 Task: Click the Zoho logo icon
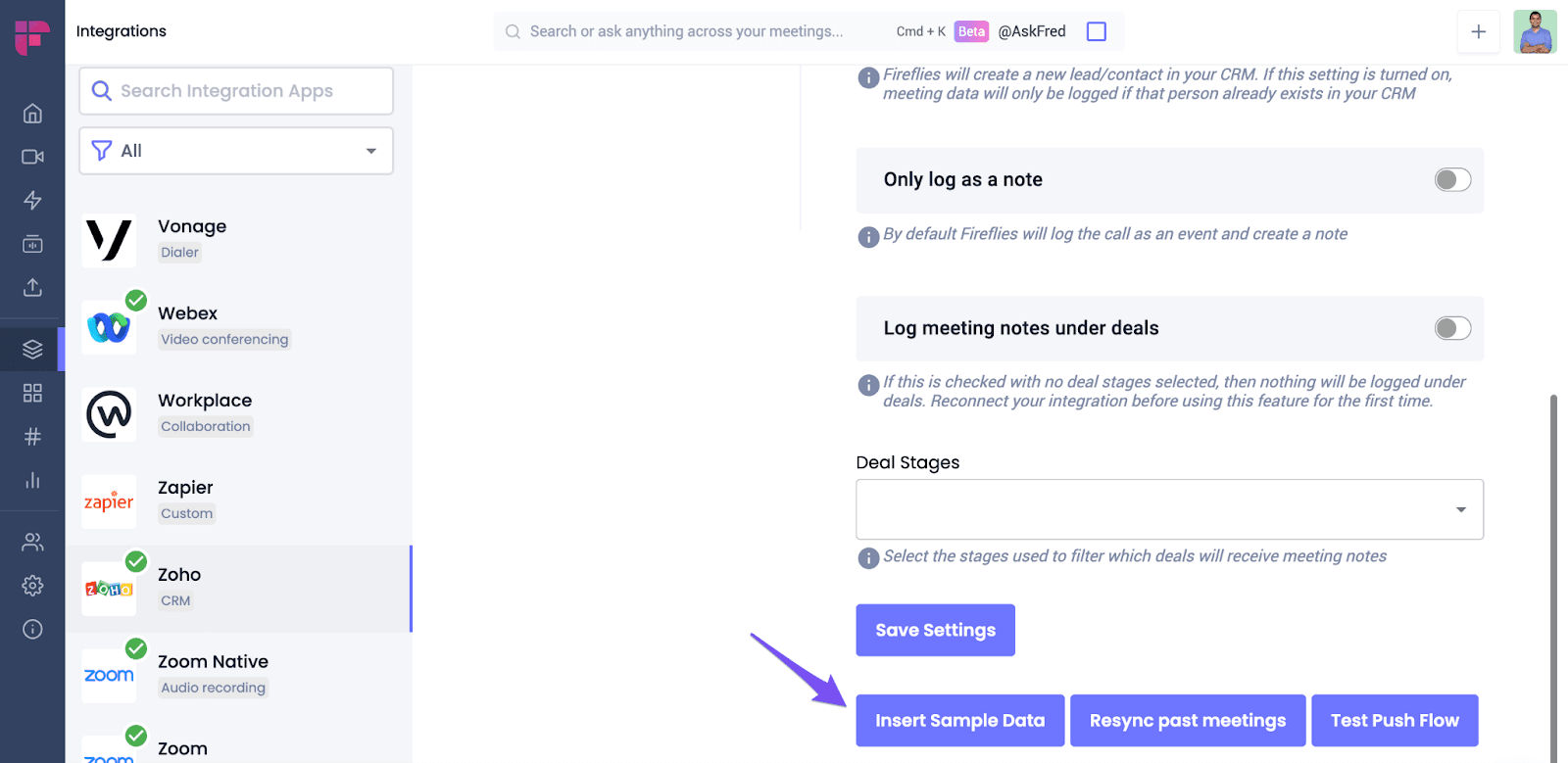coord(109,589)
